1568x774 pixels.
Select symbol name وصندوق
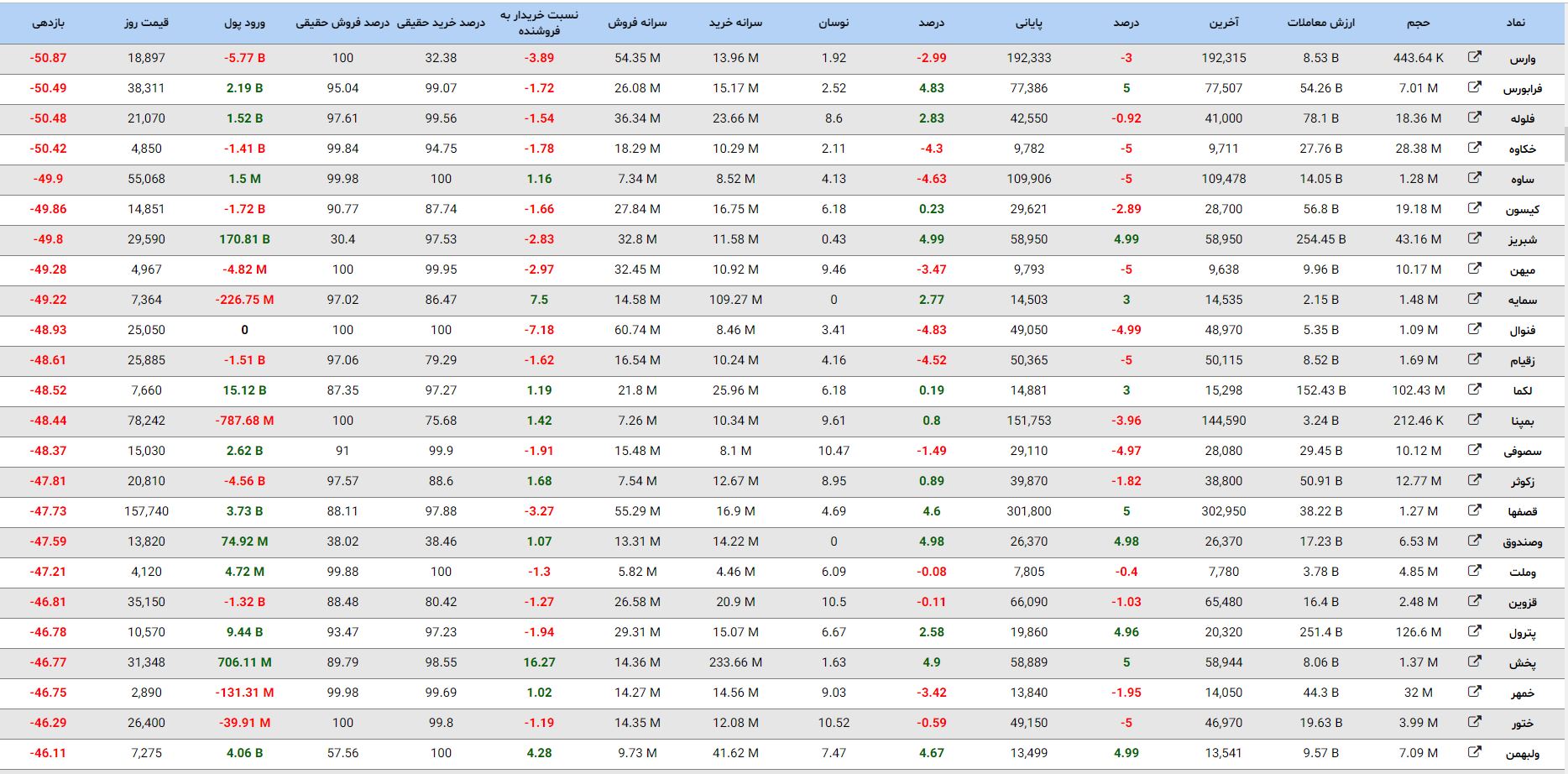coord(1523,542)
